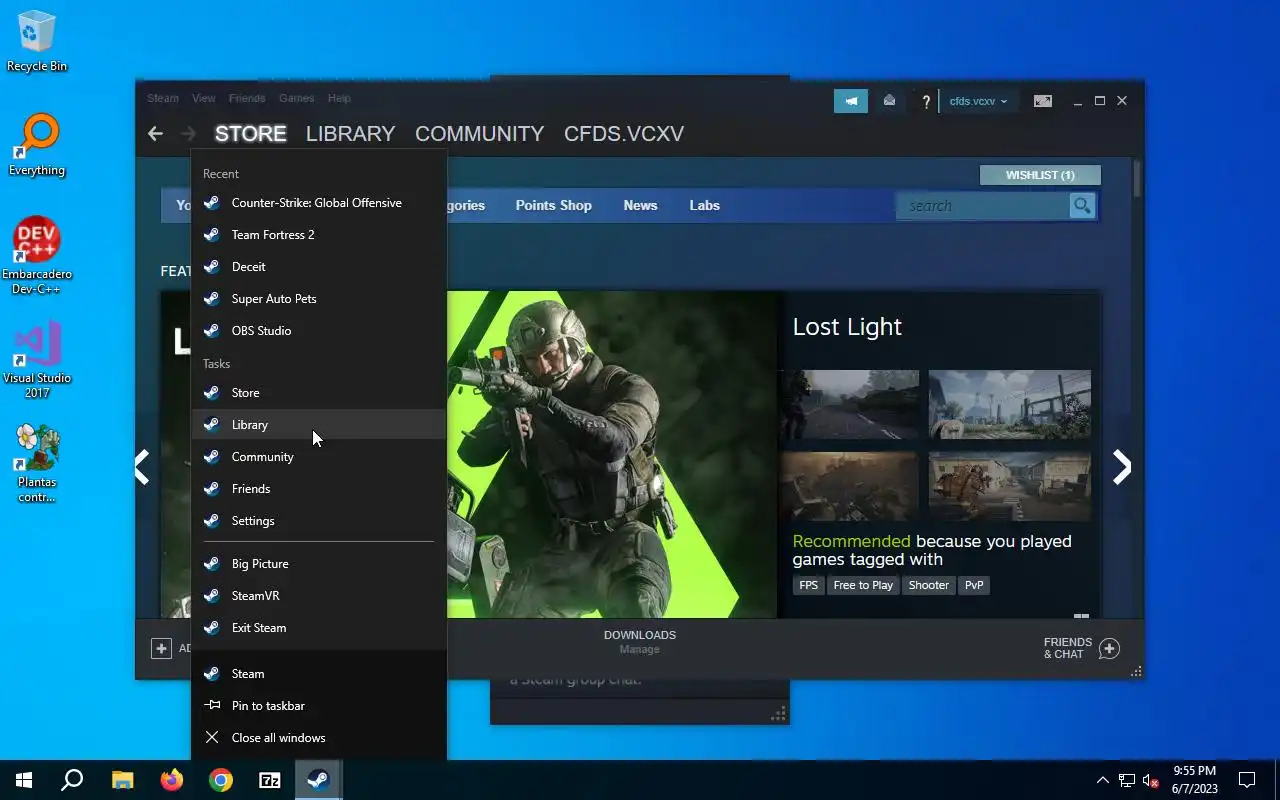Select Deceit in the Recent list
1280x800 pixels.
coord(318,267)
